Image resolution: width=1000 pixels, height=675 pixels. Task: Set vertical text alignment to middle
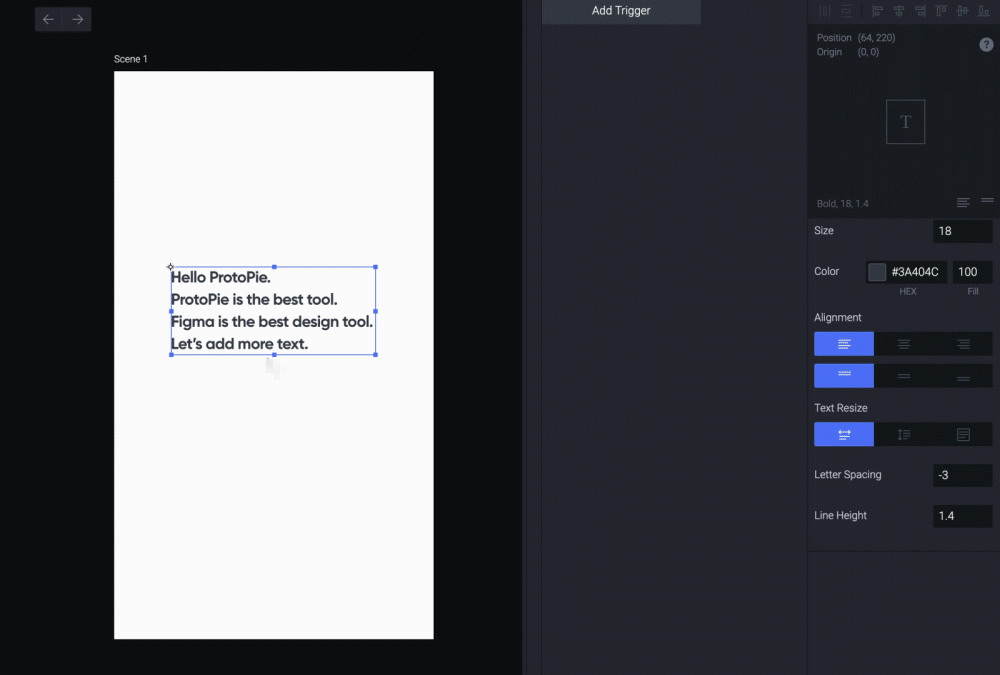[x=904, y=376]
